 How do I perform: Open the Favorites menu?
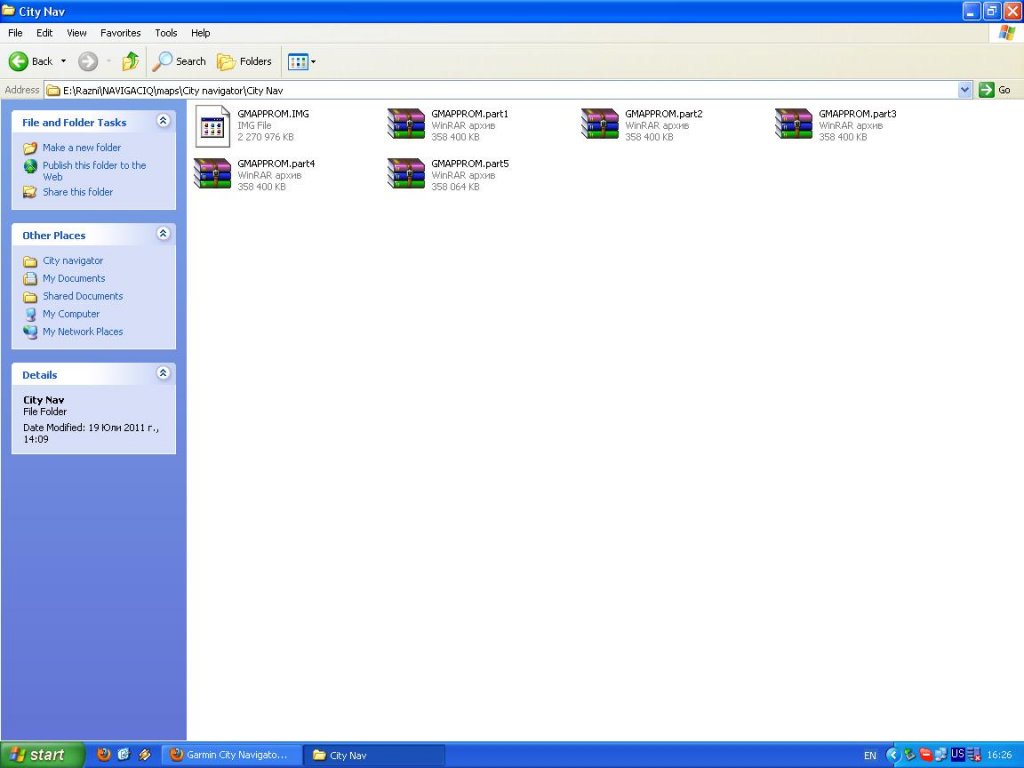point(120,33)
